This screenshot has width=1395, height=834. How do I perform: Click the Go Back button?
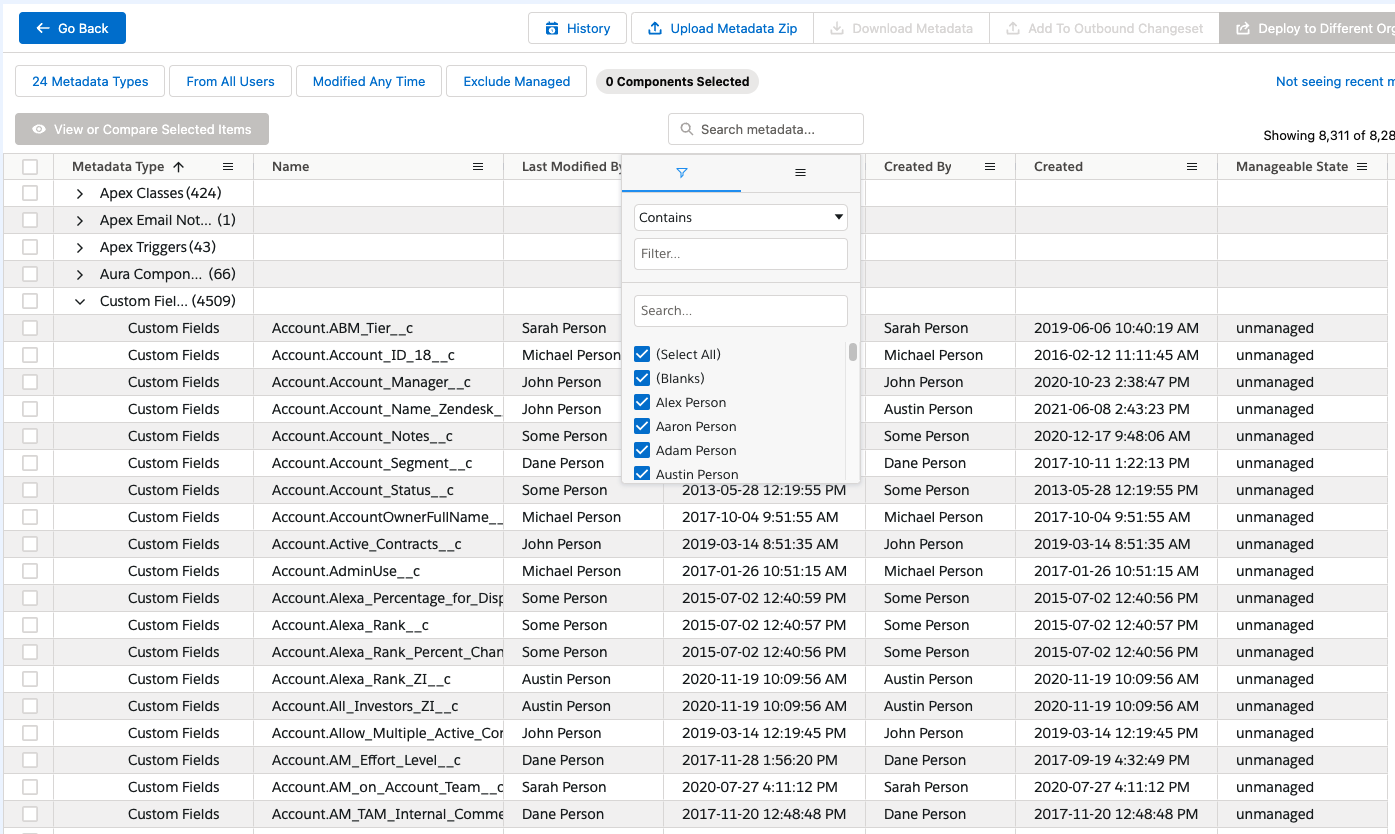[72, 28]
